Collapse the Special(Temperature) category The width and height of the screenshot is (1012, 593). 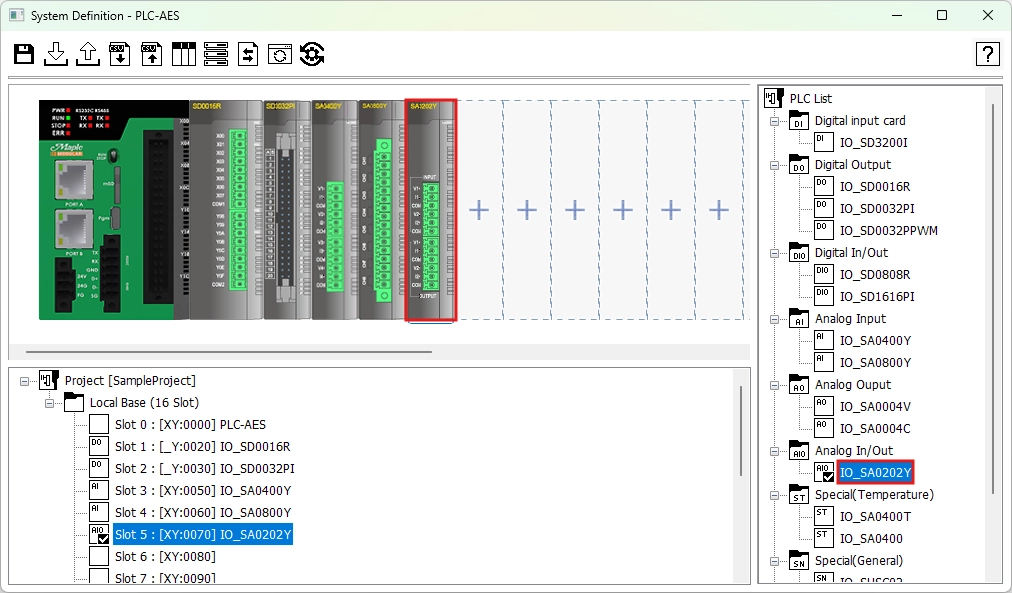tap(774, 496)
